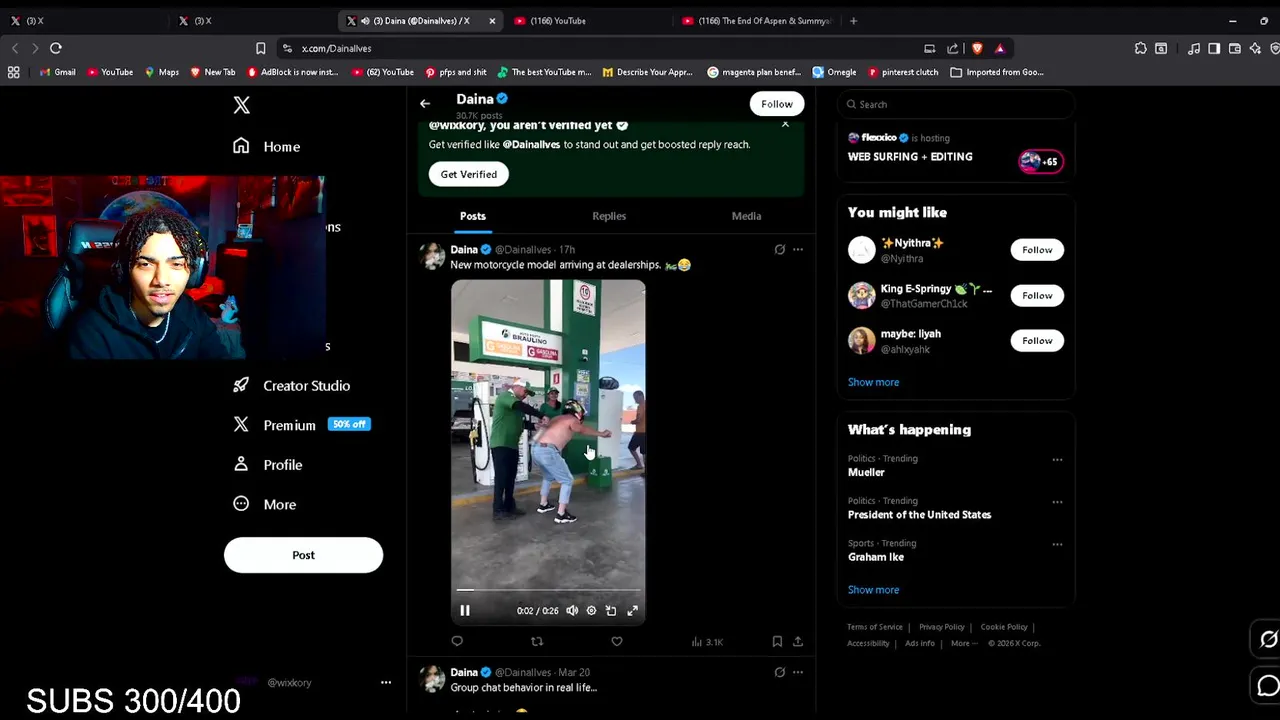Open options for President of United States trend
Viewport: 1280px width, 720px height.
(x=1057, y=502)
